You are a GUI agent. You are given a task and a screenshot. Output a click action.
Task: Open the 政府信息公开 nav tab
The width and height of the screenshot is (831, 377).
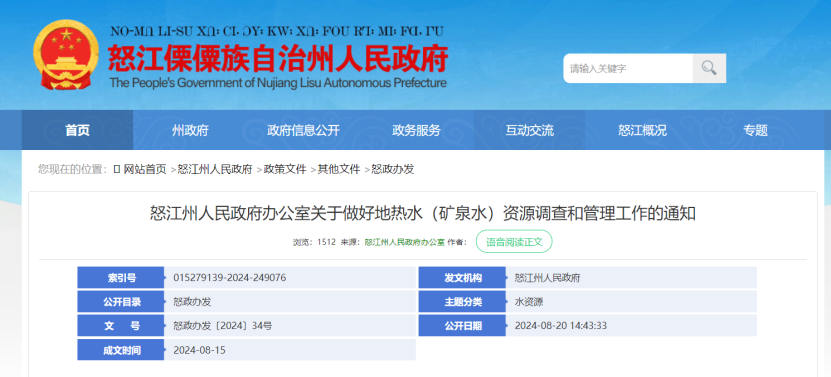click(303, 130)
